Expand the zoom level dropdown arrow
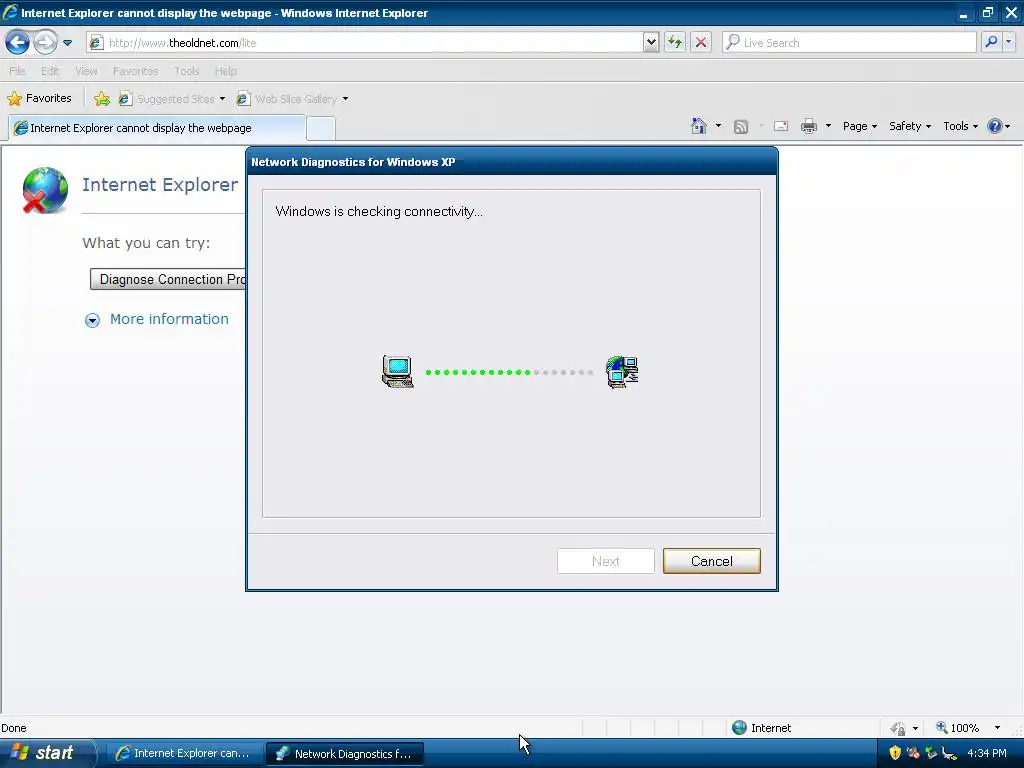The image size is (1024, 768). pyautogui.click(x=997, y=728)
